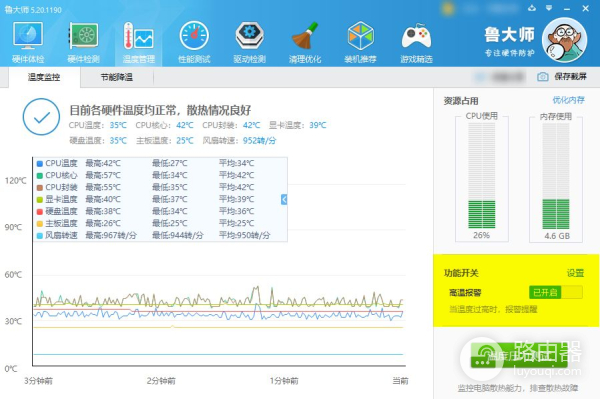
Task: Click the camera icon beside 保存截屏
Action: (x=543, y=77)
